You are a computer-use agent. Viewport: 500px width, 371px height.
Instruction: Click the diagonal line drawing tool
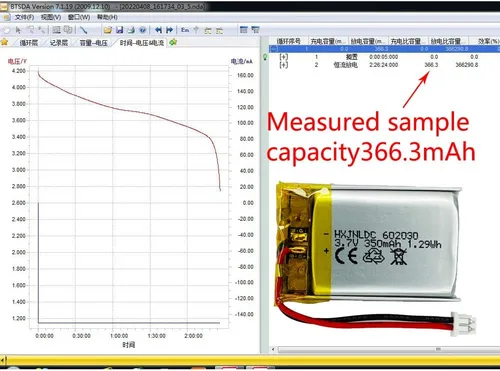click(84, 30)
